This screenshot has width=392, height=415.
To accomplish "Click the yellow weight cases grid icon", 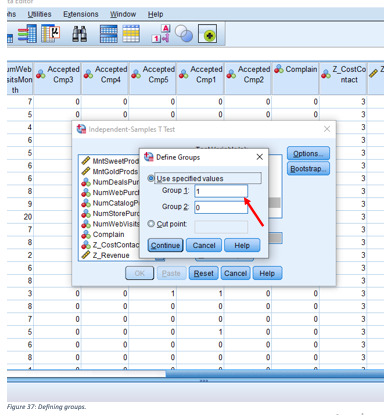I will [131, 34].
